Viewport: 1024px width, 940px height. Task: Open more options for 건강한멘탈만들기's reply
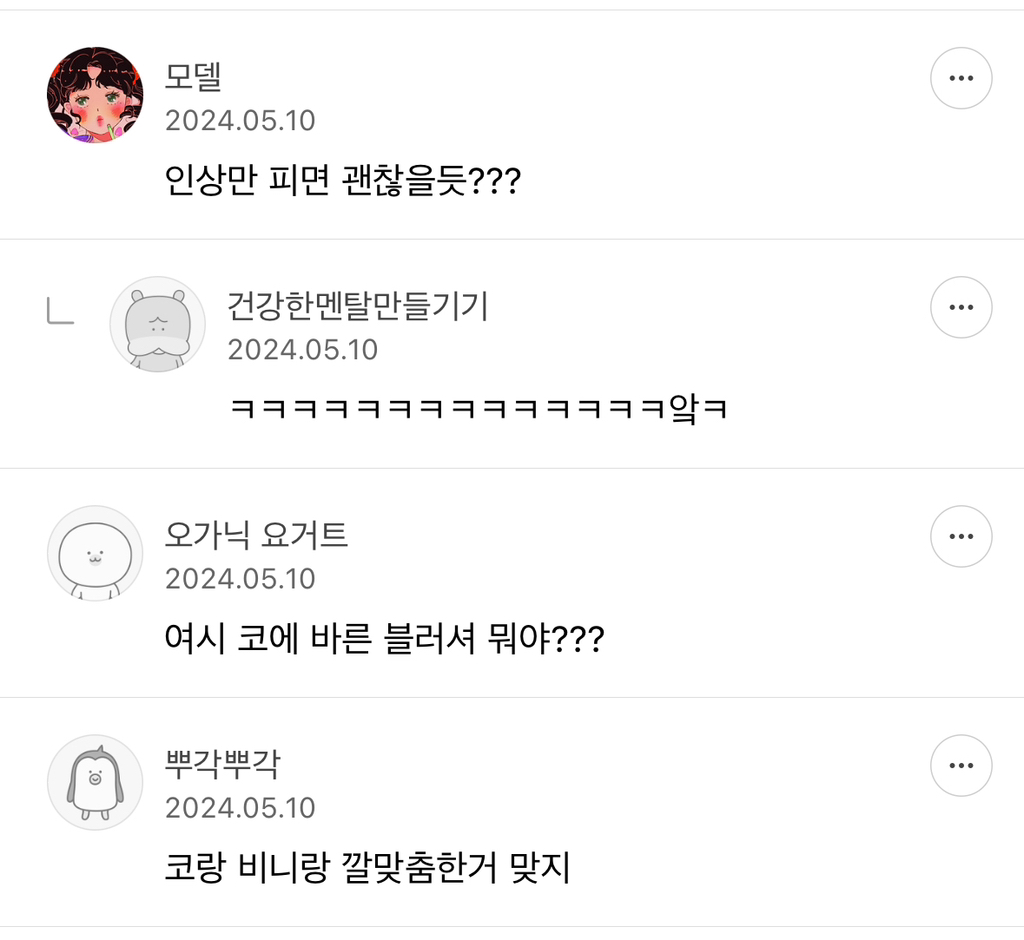[x=961, y=307]
